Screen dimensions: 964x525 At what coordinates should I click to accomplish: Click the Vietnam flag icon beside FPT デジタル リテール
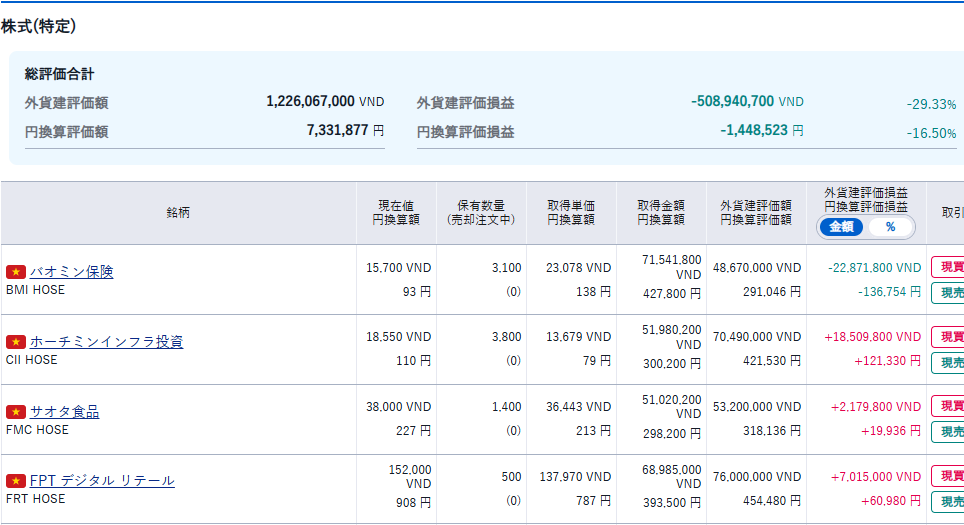pyautogui.click(x=15, y=481)
